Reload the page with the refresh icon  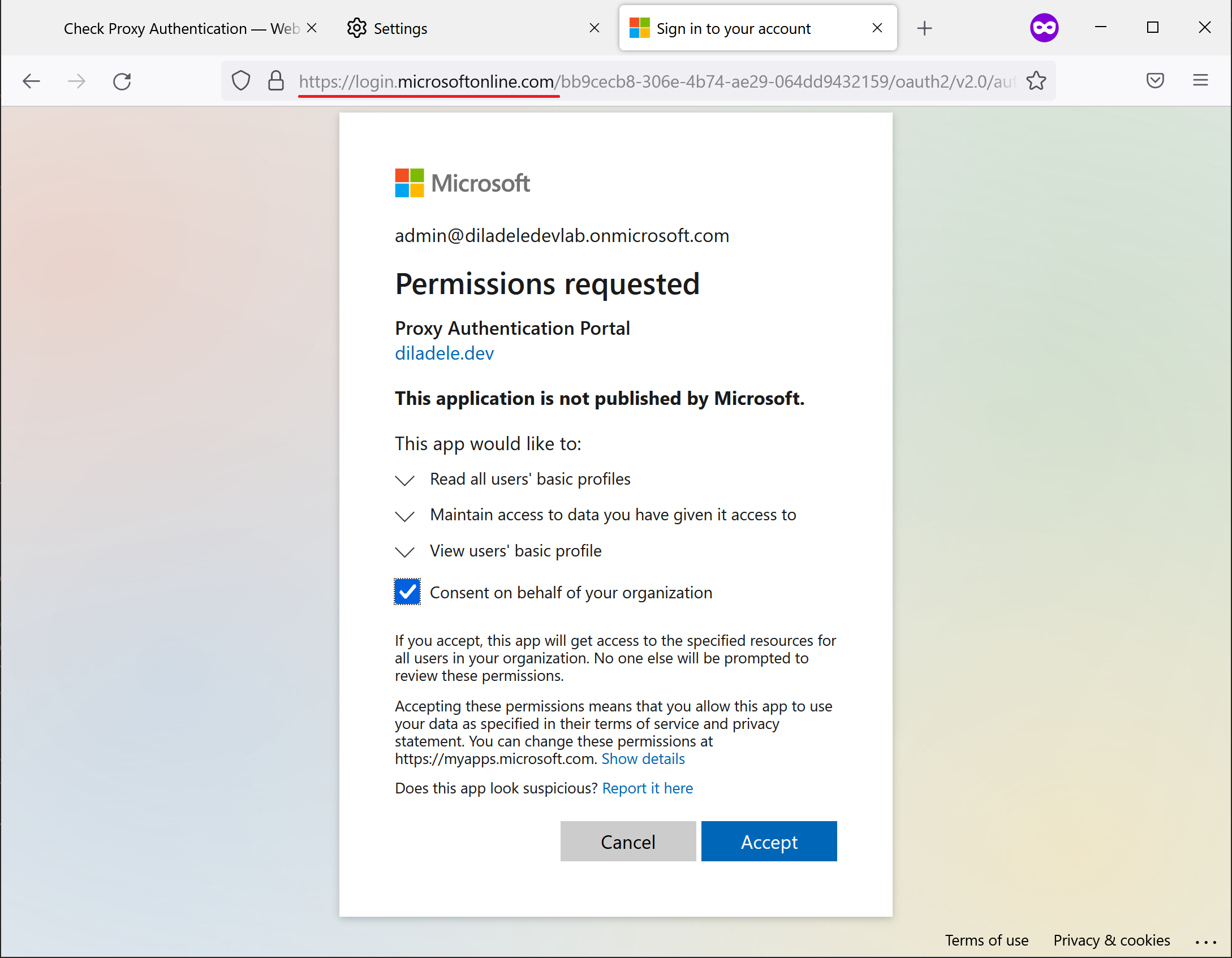click(122, 81)
